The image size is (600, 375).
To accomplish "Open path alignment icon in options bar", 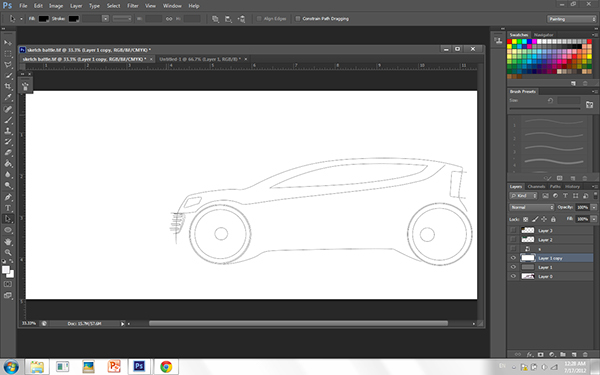I will 228,19.
